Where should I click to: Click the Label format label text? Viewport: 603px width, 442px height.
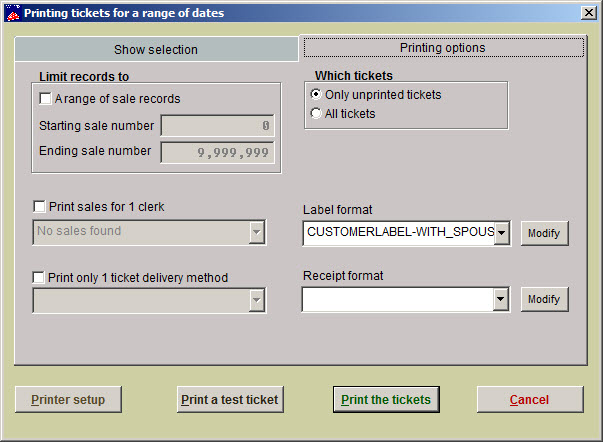click(x=338, y=210)
